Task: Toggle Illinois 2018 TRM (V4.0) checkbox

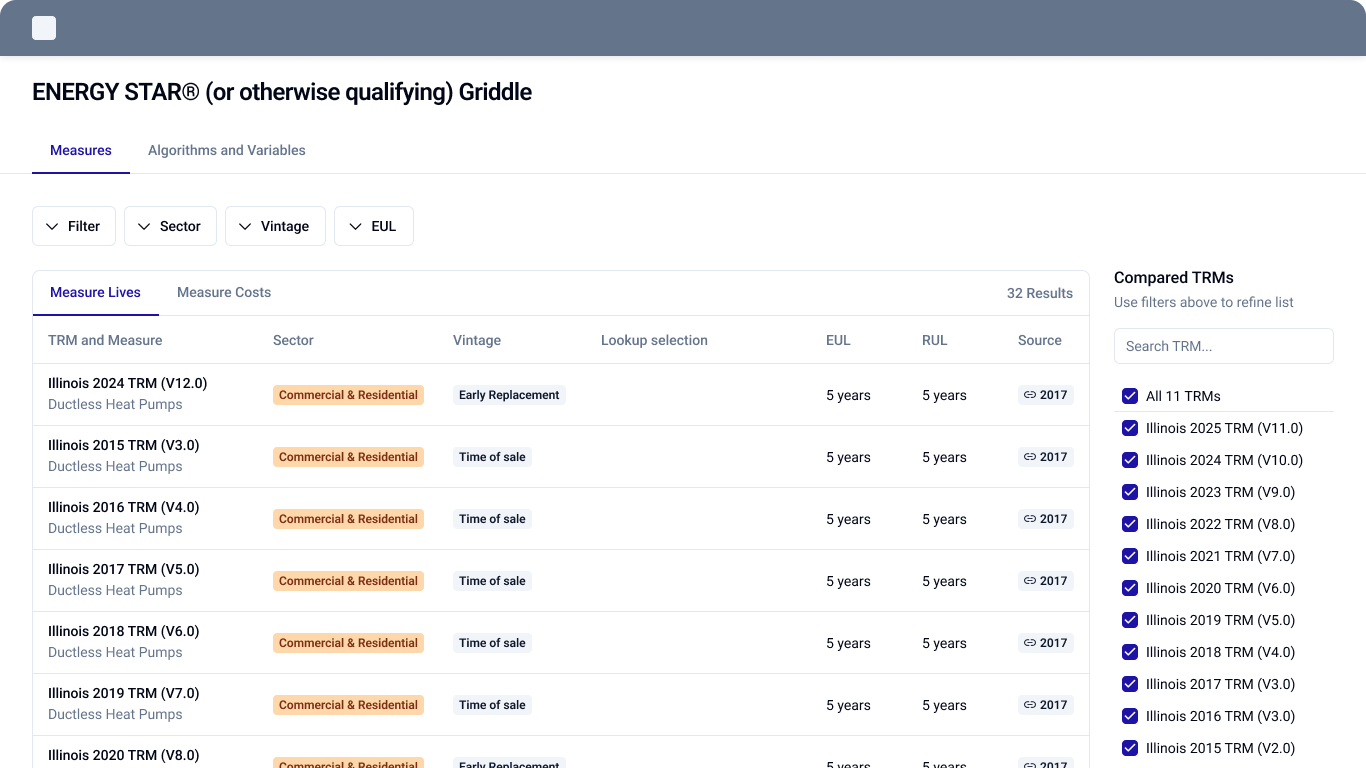Action: [1130, 652]
